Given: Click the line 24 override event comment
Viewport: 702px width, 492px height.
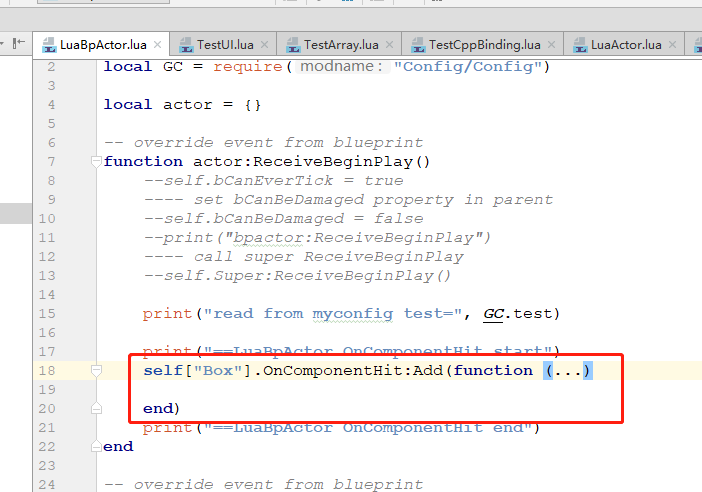Looking at the screenshot, I should pyautogui.click(x=263, y=484).
